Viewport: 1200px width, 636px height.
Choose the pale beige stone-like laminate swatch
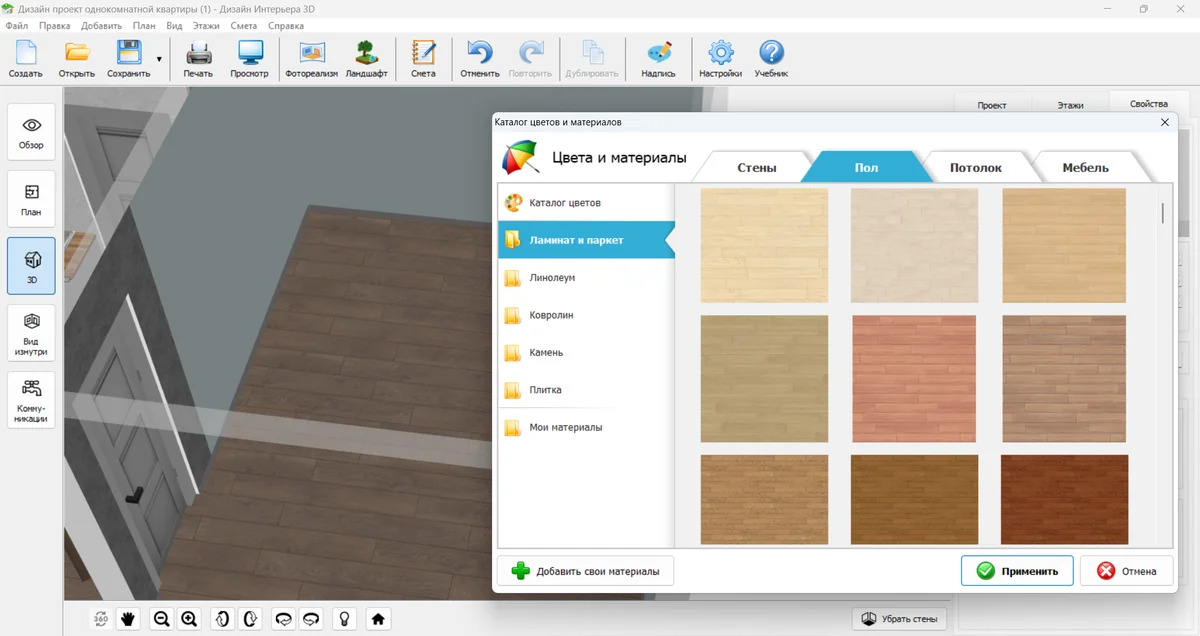click(915, 245)
